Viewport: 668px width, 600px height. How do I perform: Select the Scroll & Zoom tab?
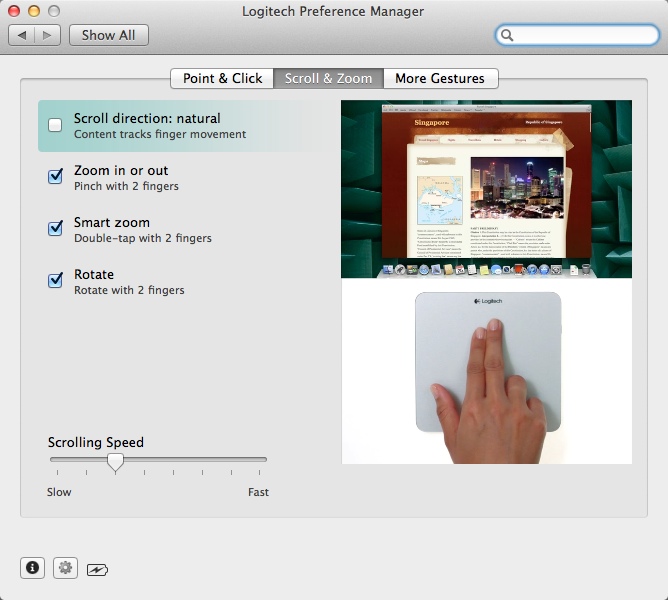tap(328, 78)
